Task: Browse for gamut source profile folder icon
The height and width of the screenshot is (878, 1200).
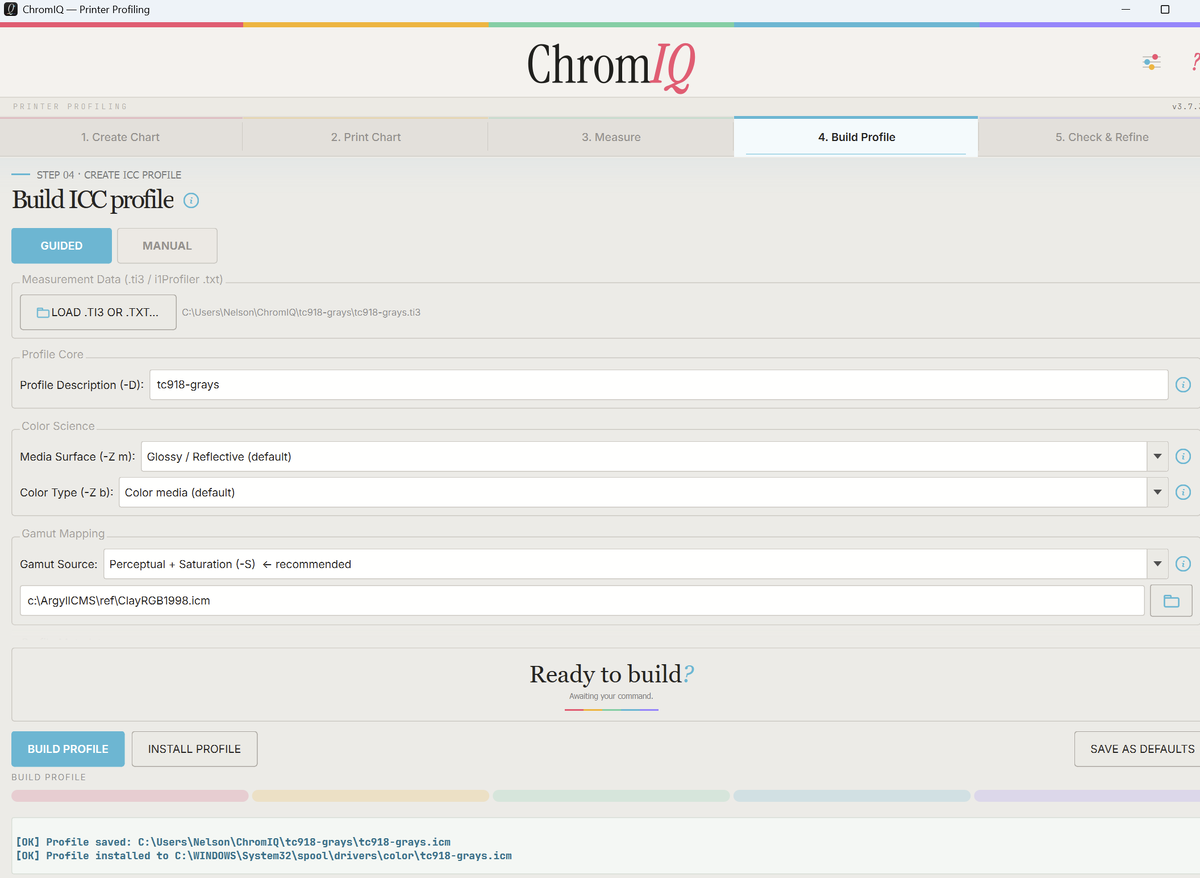Action: pyautogui.click(x=1171, y=601)
